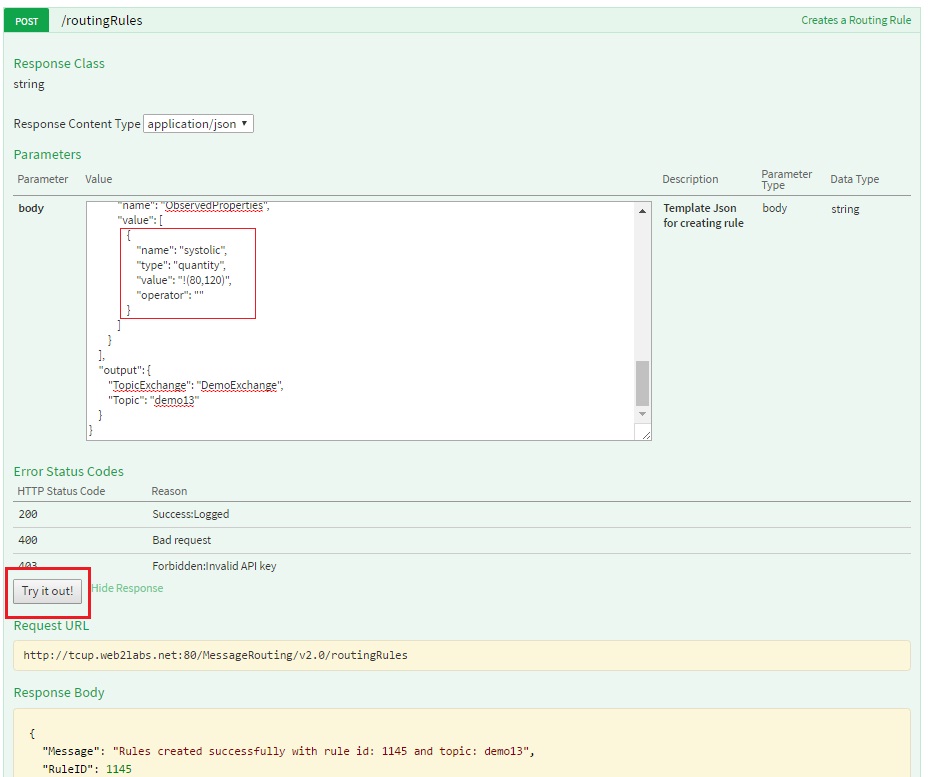
Task: Click the Forbidden:Invalid API key reason
Action: tap(214, 566)
